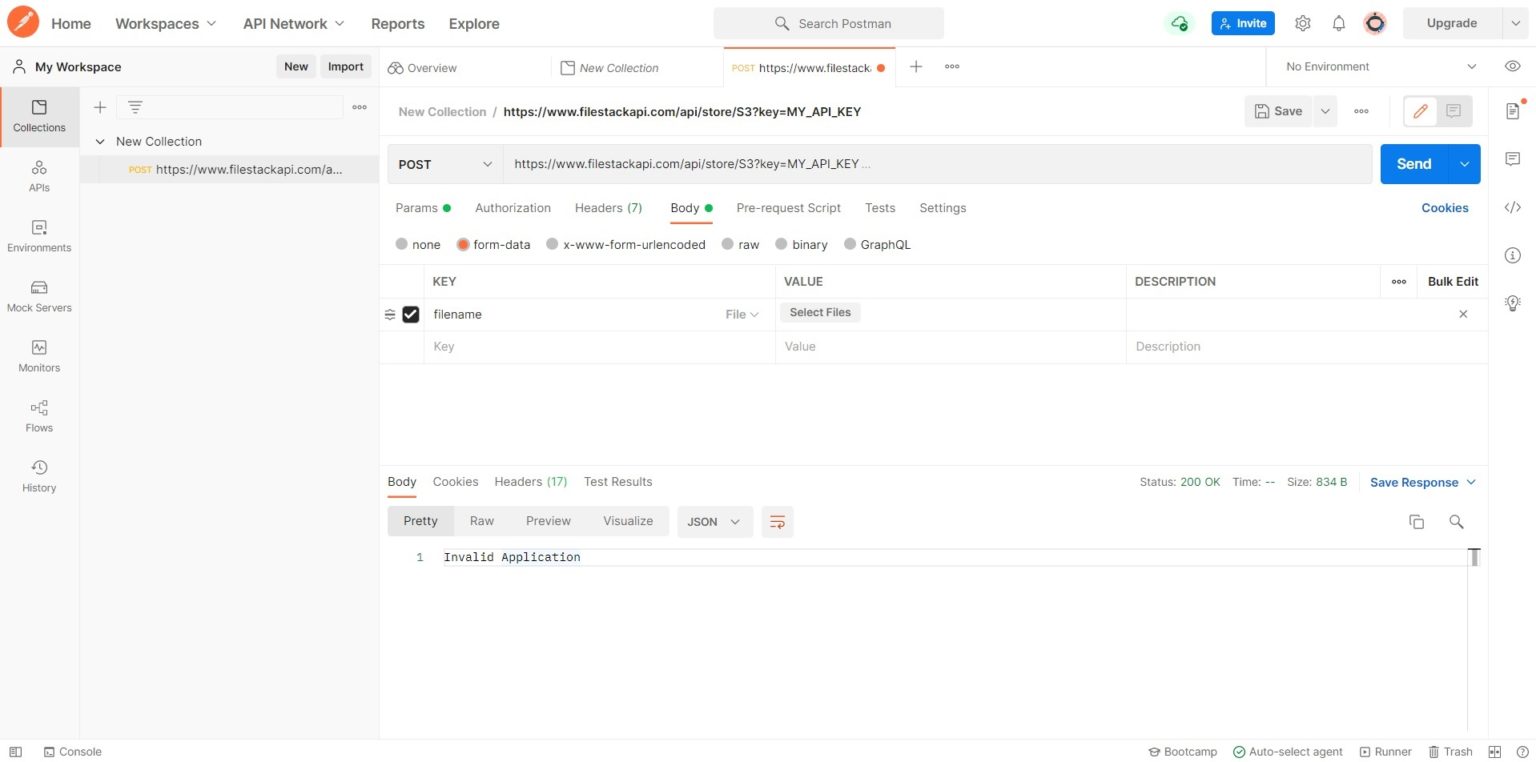The height and width of the screenshot is (762, 1536).
Task: Open the request History section
Action: pyautogui.click(x=39, y=475)
